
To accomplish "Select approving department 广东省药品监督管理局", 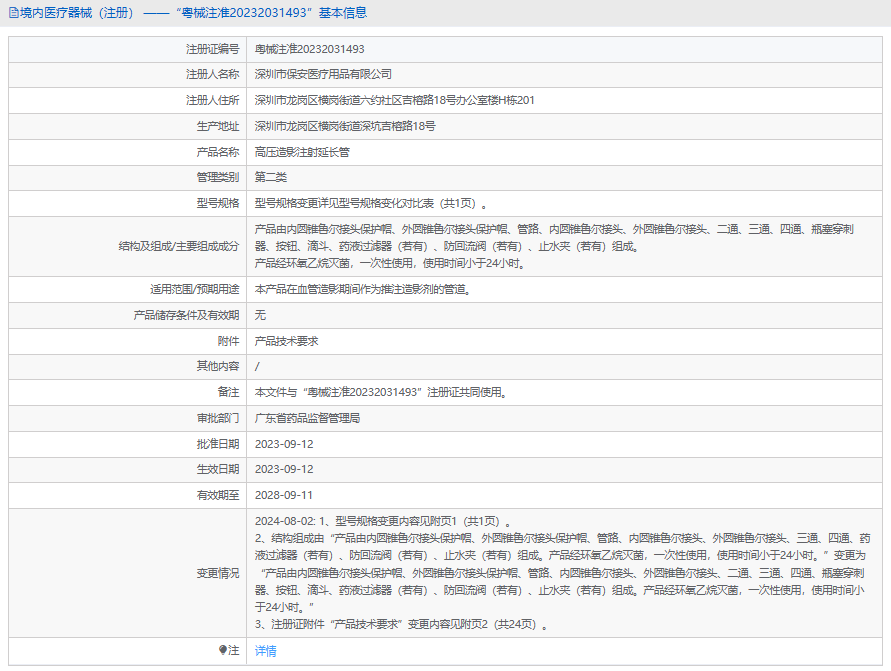I will (307, 418).
